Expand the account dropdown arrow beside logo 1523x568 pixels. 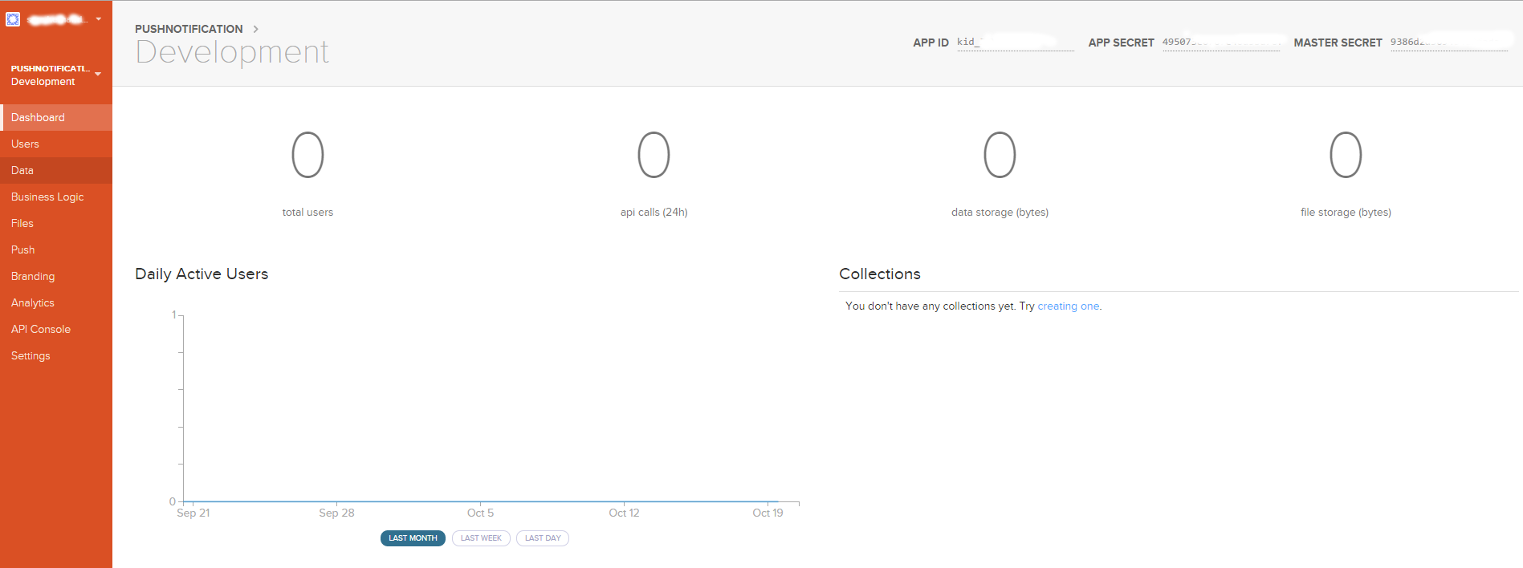pyautogui.click(x=98, y=19)
